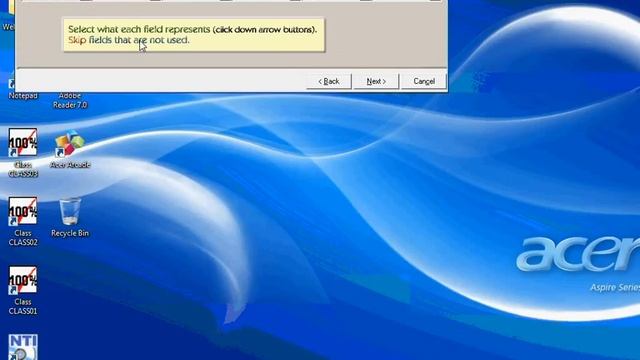Click the Back button in the wizard
Screen dimensions: 640x360
tap(329, 81)
